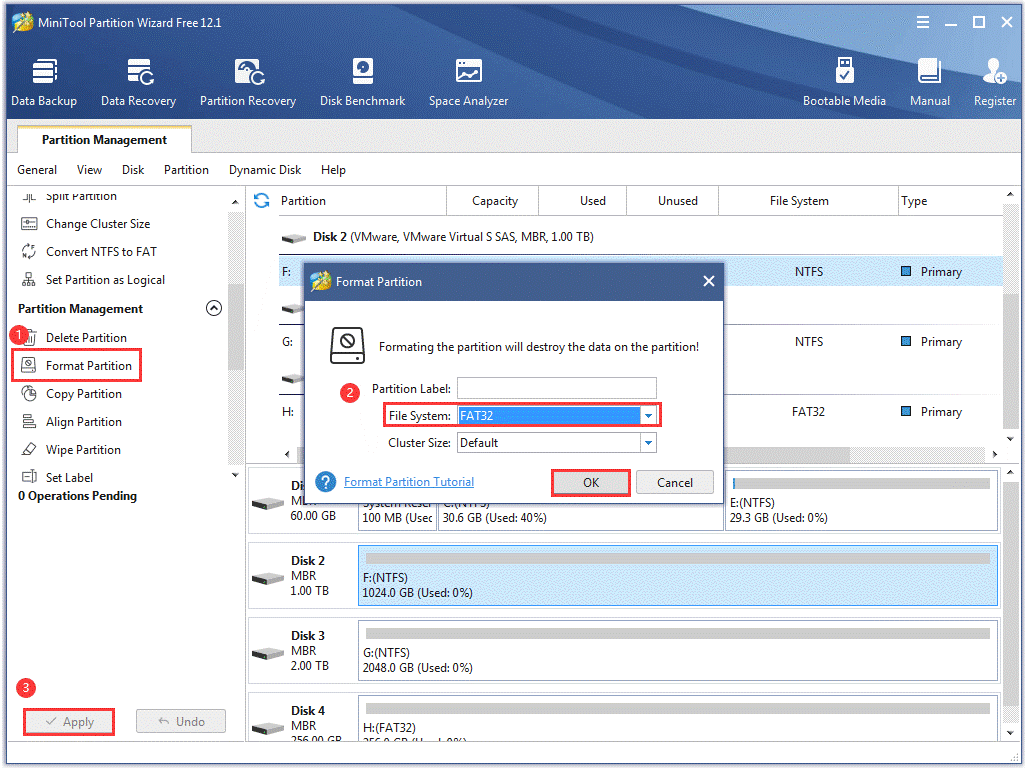Select Format Partition in sidebar
The image size is (1025, 768).
click(76, 366)
